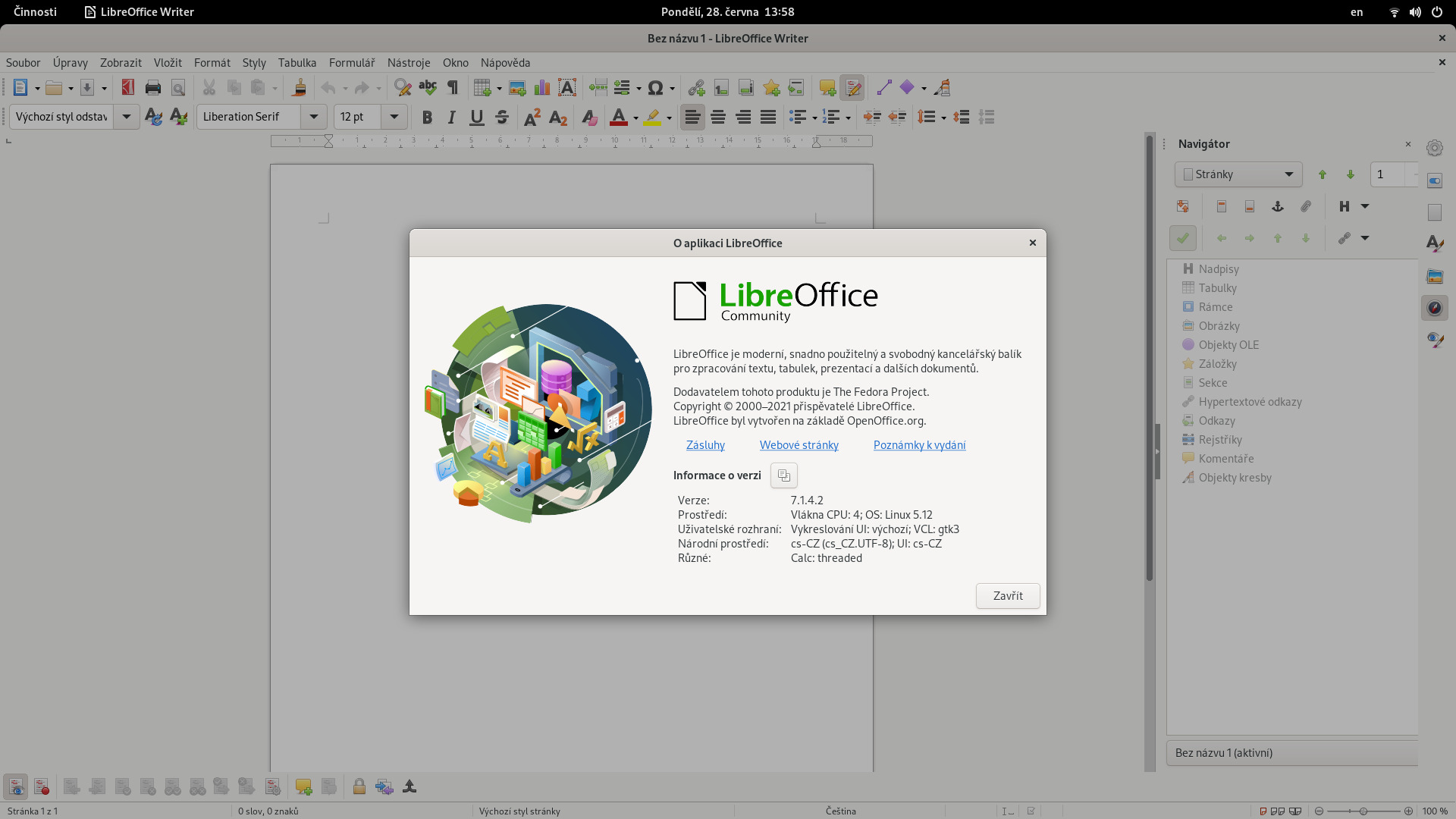
Task: Click the zoom slider in the status bar
Action: coord(1363,811)
